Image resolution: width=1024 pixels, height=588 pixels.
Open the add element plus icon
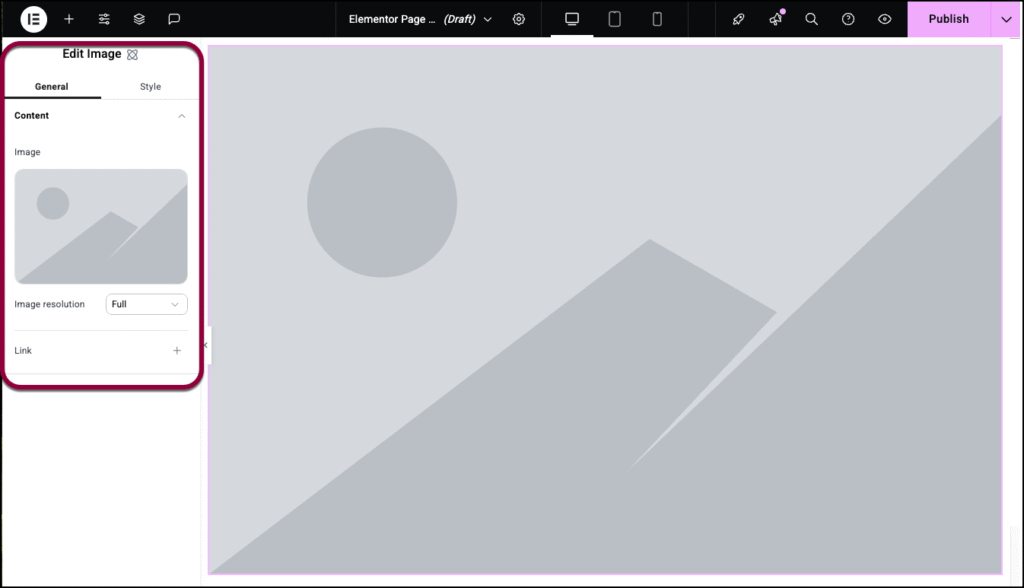point(69,19)
